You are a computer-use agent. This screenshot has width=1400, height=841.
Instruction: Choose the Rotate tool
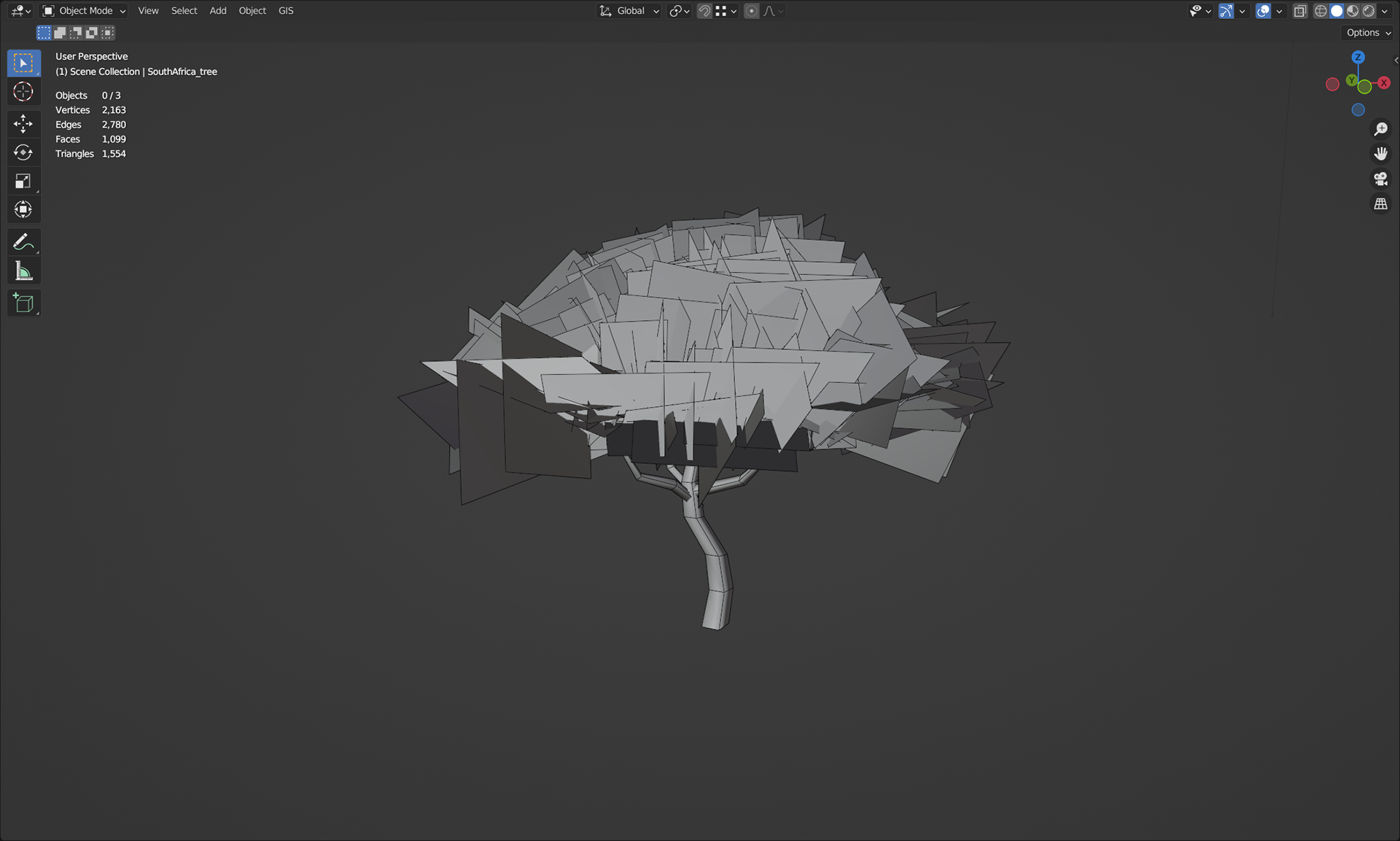click(x=23, y=152)
